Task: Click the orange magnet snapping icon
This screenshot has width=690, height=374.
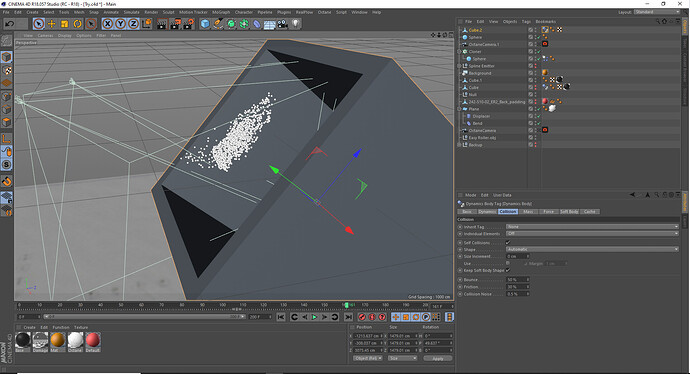Action: coord(7,181)
